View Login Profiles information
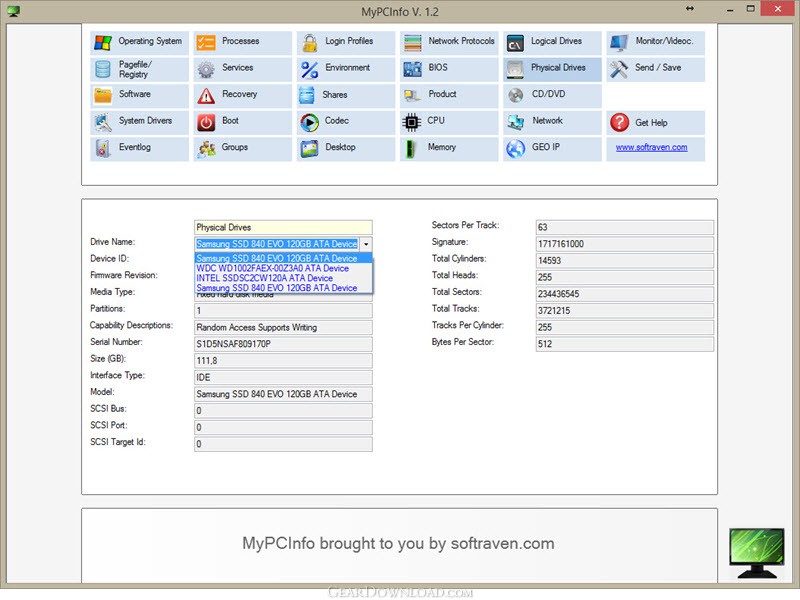The height and width of the screenshot is (600, 800). point(346,43)
